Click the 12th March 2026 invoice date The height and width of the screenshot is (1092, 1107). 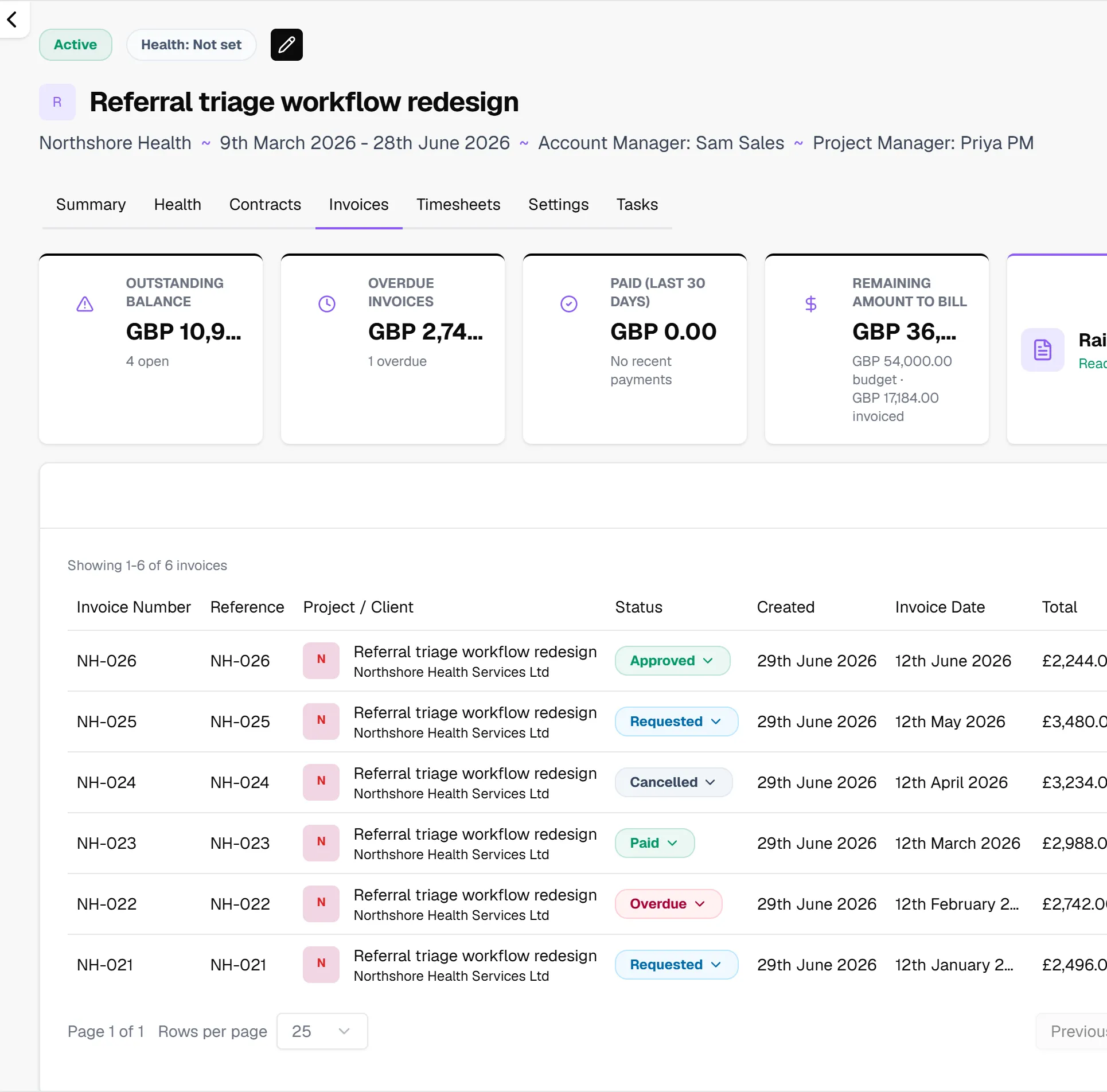(x=958, y=843)
